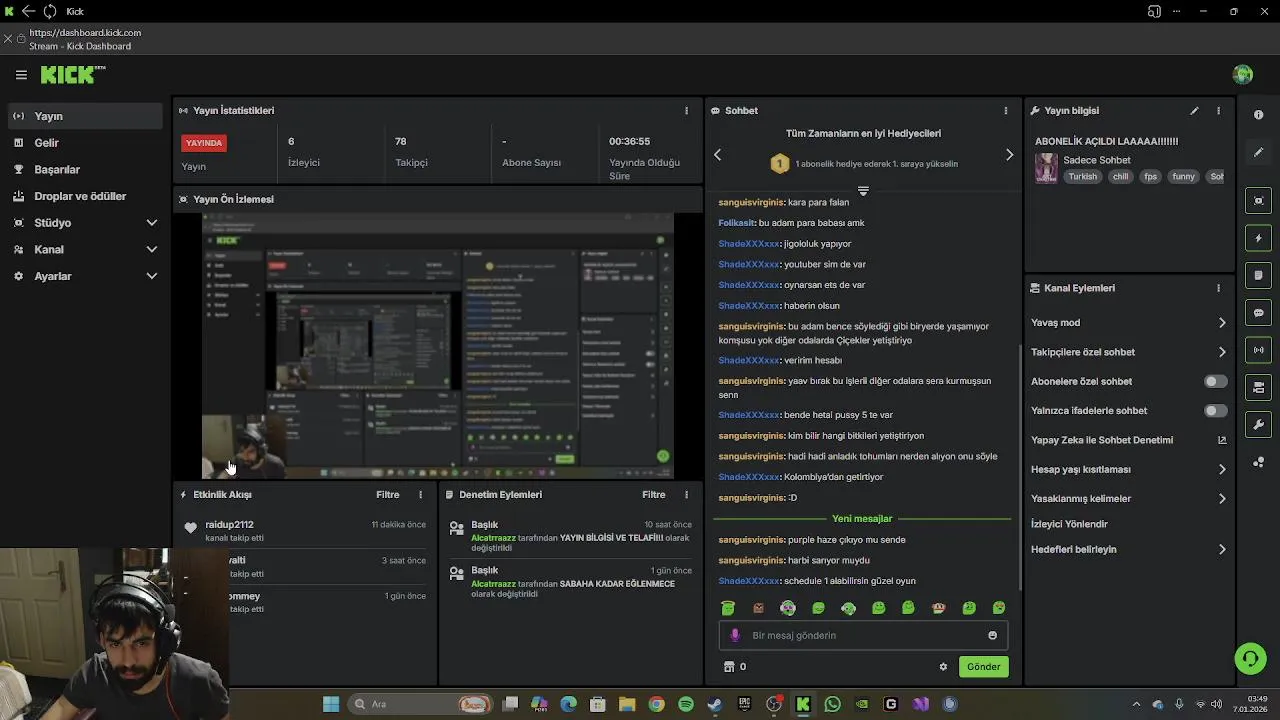Expand Yasaklanmış kelimeler options
This screenshot has height=720, width=1280.
1221,498
